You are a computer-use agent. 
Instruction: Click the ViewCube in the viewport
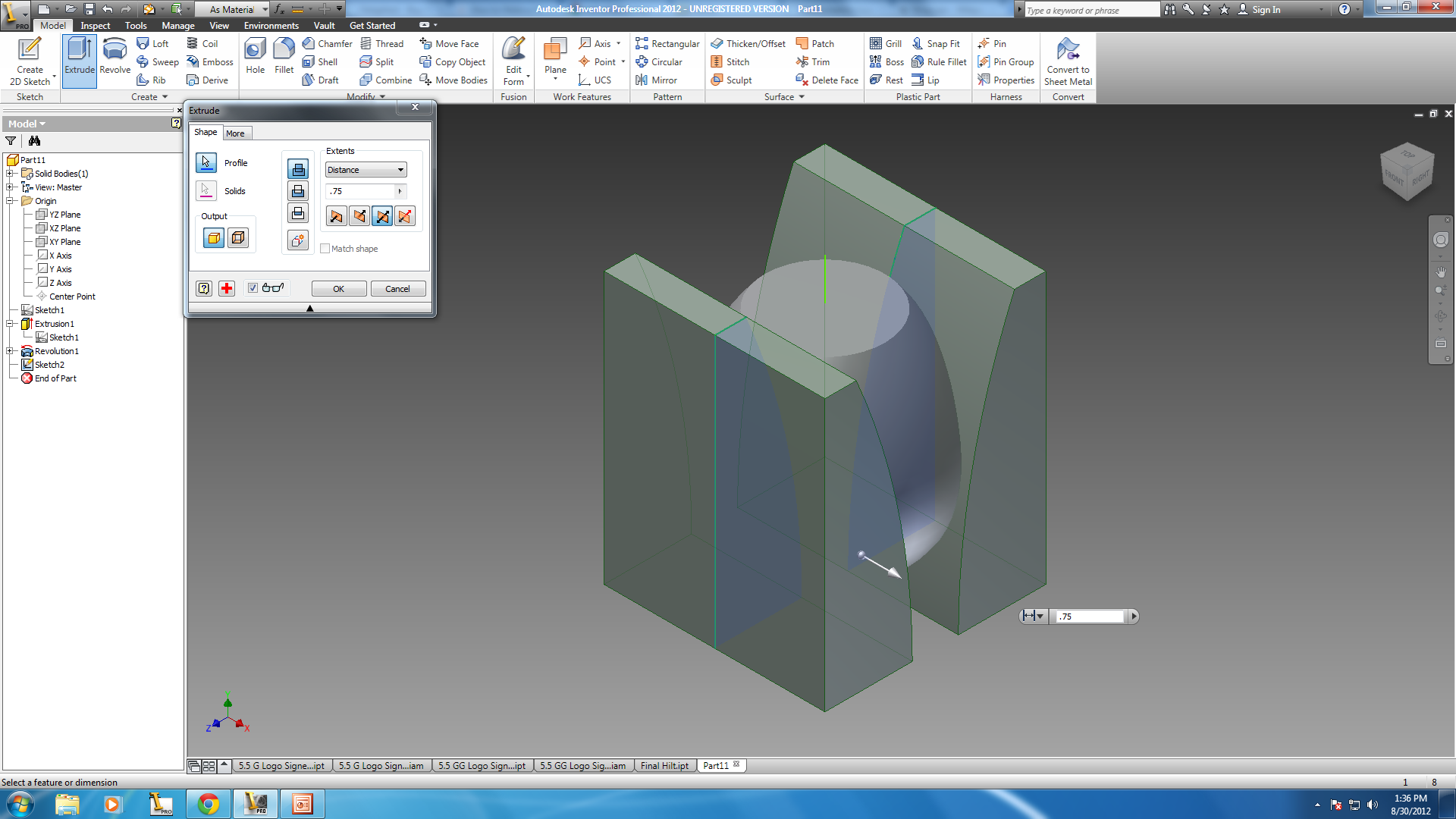pyautogui.click(x=1407, y=172)
